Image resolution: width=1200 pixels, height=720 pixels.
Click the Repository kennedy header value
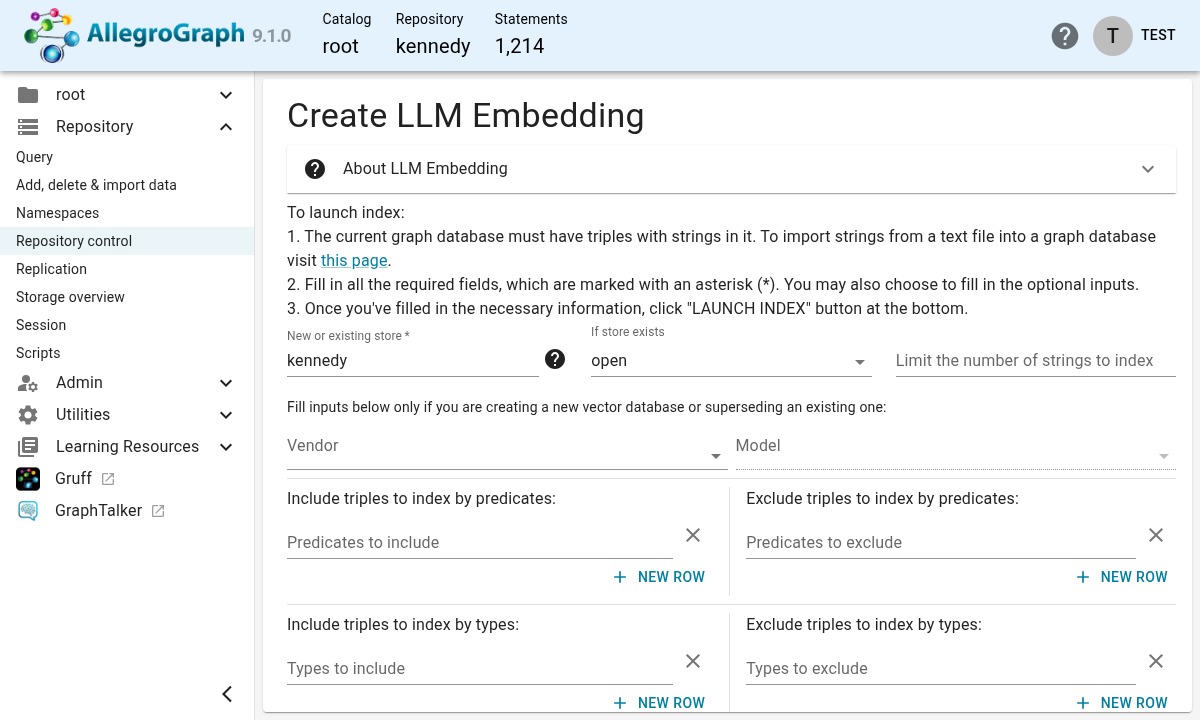tap(433, 46)
